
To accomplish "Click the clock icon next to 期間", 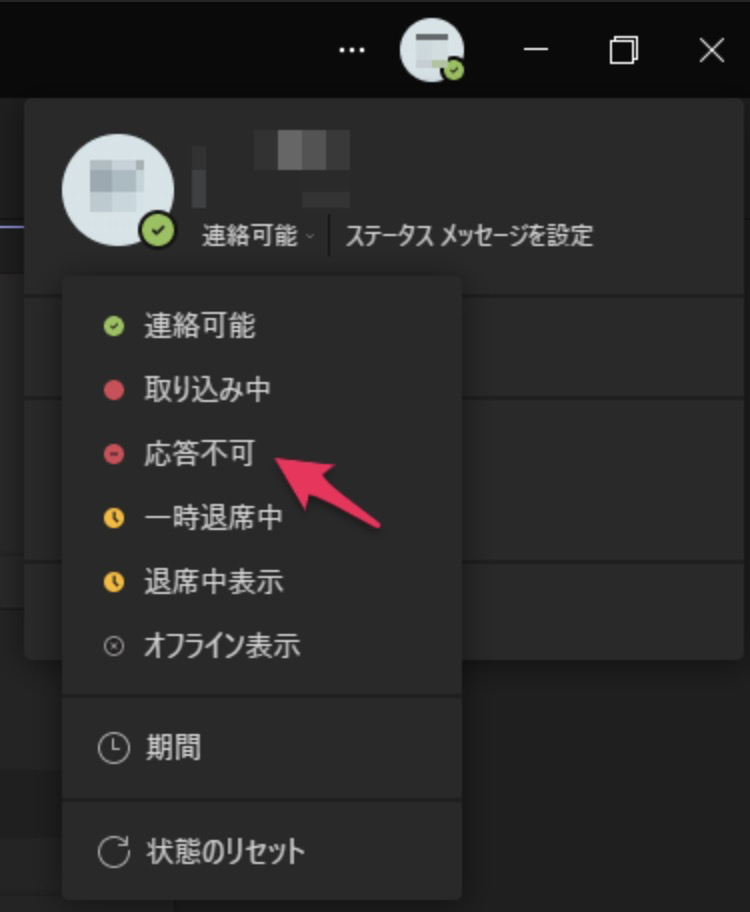I will point(113,747).
